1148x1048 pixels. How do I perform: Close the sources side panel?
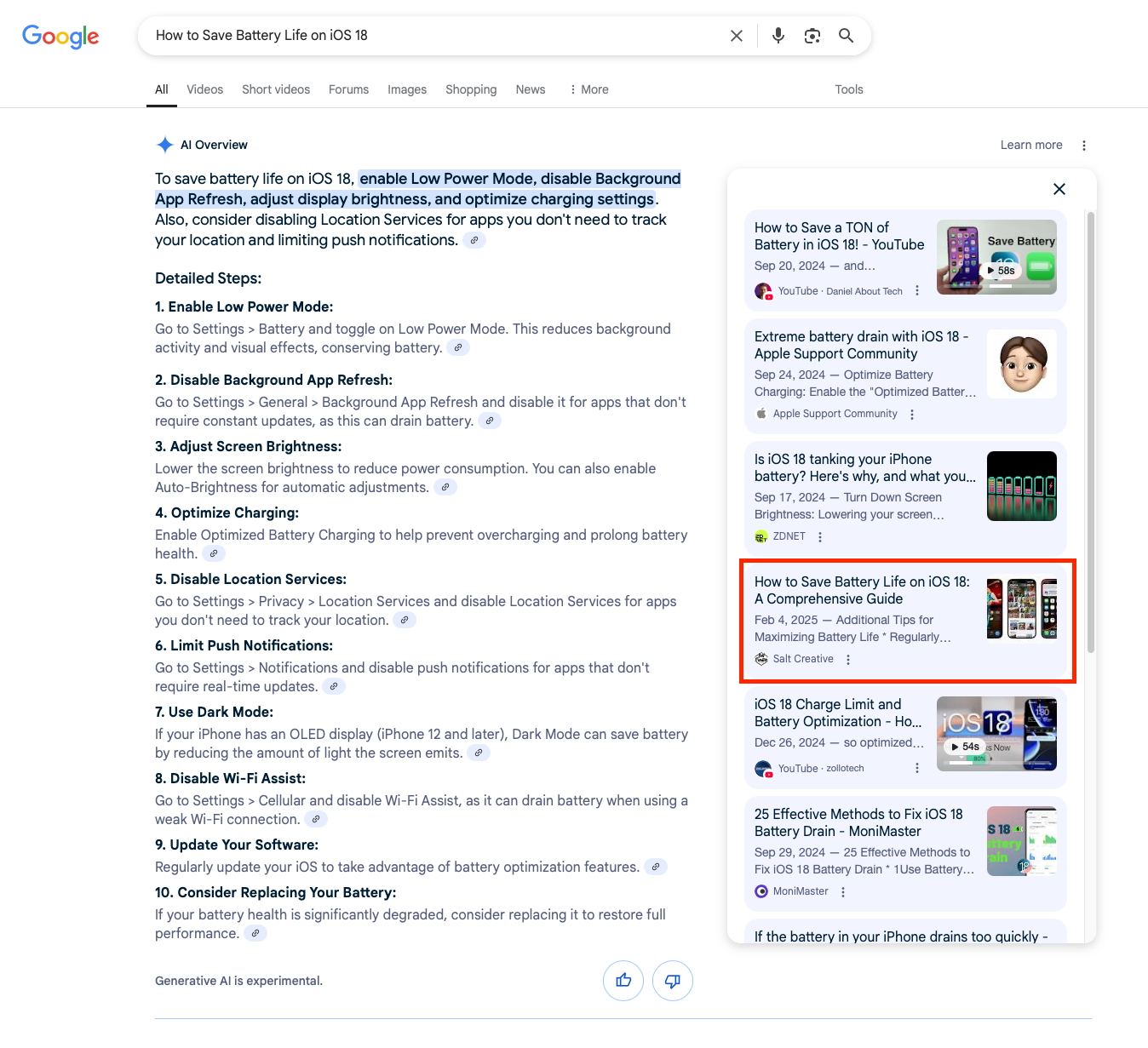[1059, 189]
